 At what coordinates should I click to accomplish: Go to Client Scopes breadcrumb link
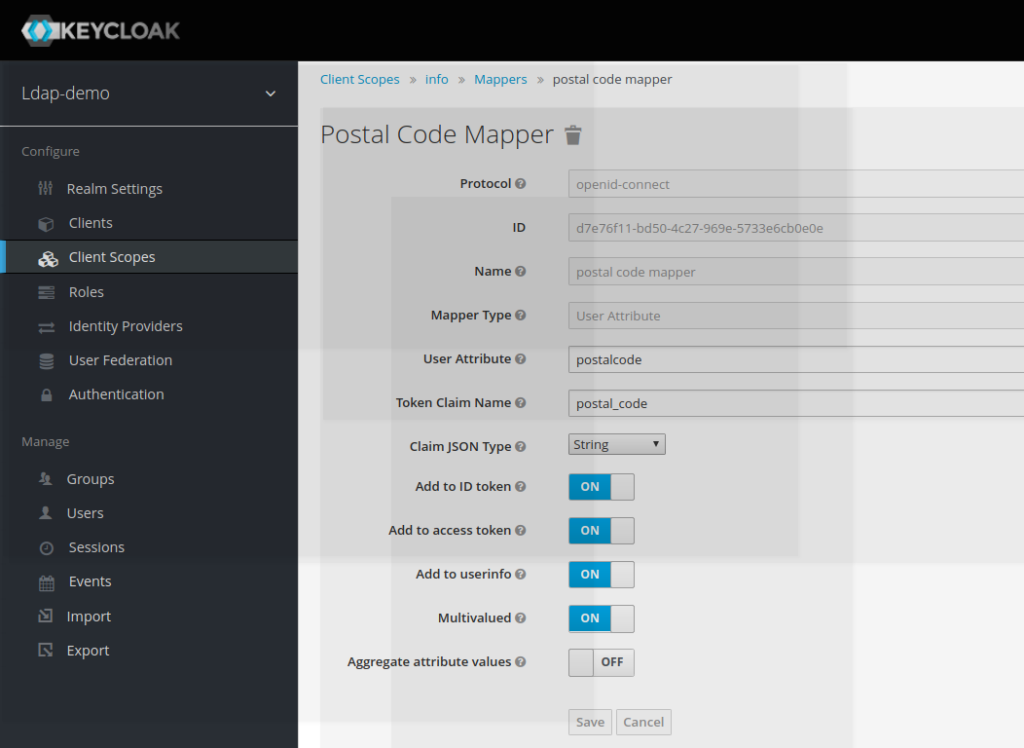[x=360, y=80]
